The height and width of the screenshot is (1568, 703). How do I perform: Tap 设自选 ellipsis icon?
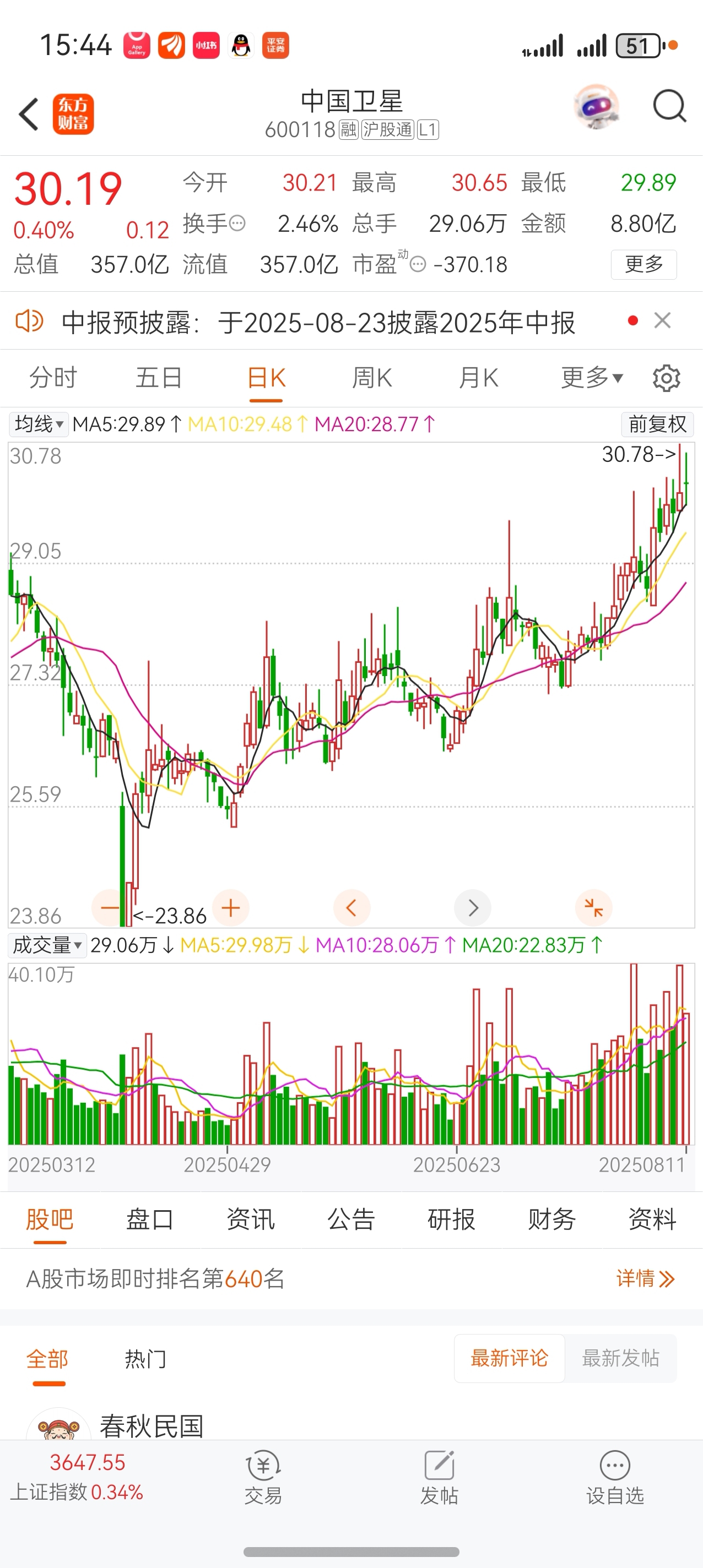click(615, 1465)
